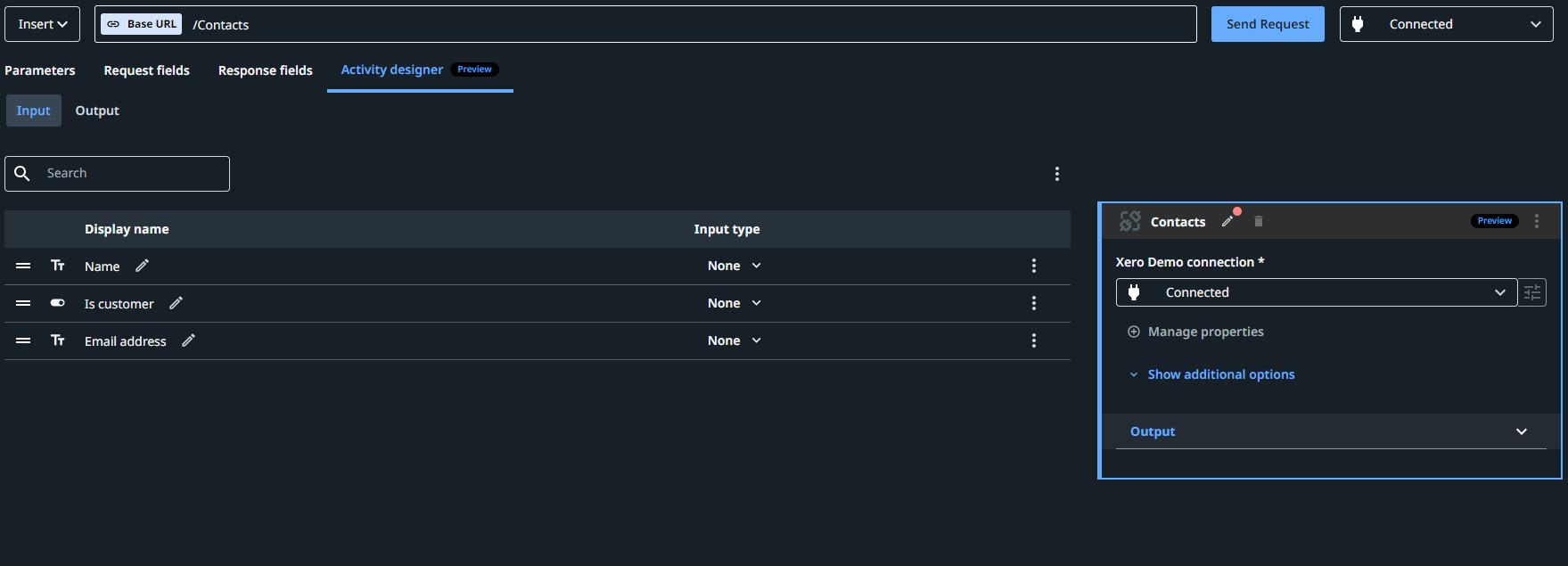Screen dimensions: 1568x566
Task: Click the Is customer field label
Action: 119,304
